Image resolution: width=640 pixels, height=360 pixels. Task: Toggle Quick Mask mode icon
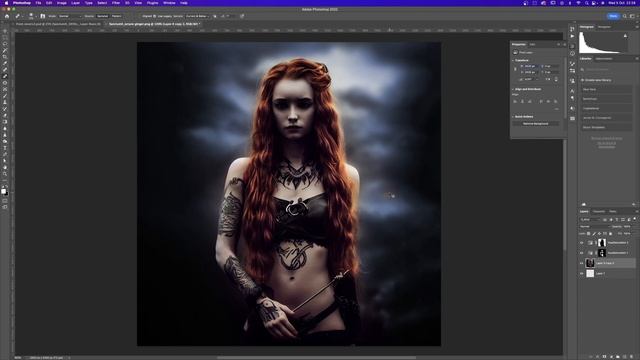(x=5, y=200)
